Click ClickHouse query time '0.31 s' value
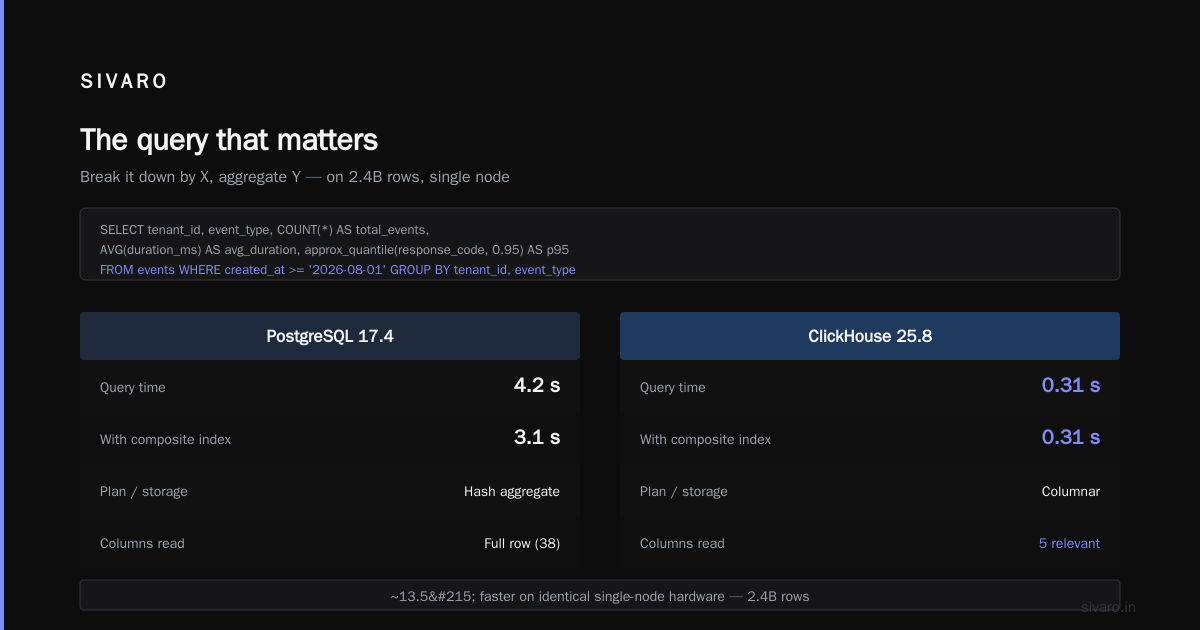Viewport: 1200px width, 630px height. pos(1071,385)
